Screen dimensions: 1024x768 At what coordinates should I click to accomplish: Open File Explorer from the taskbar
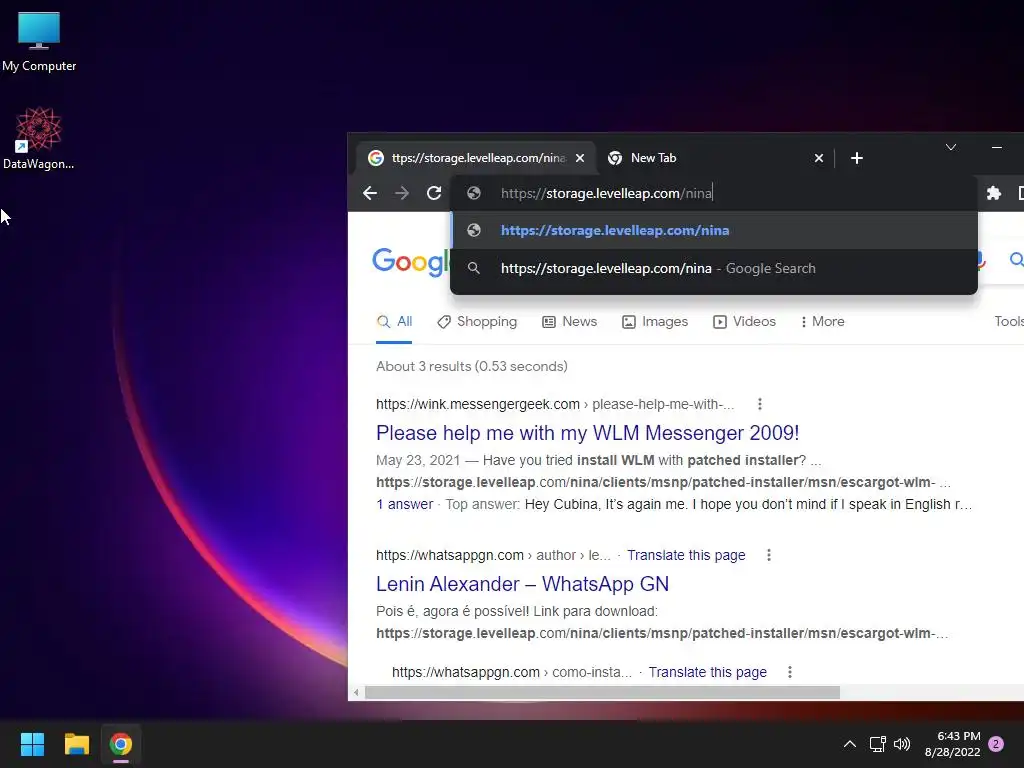tap(76, 744)
